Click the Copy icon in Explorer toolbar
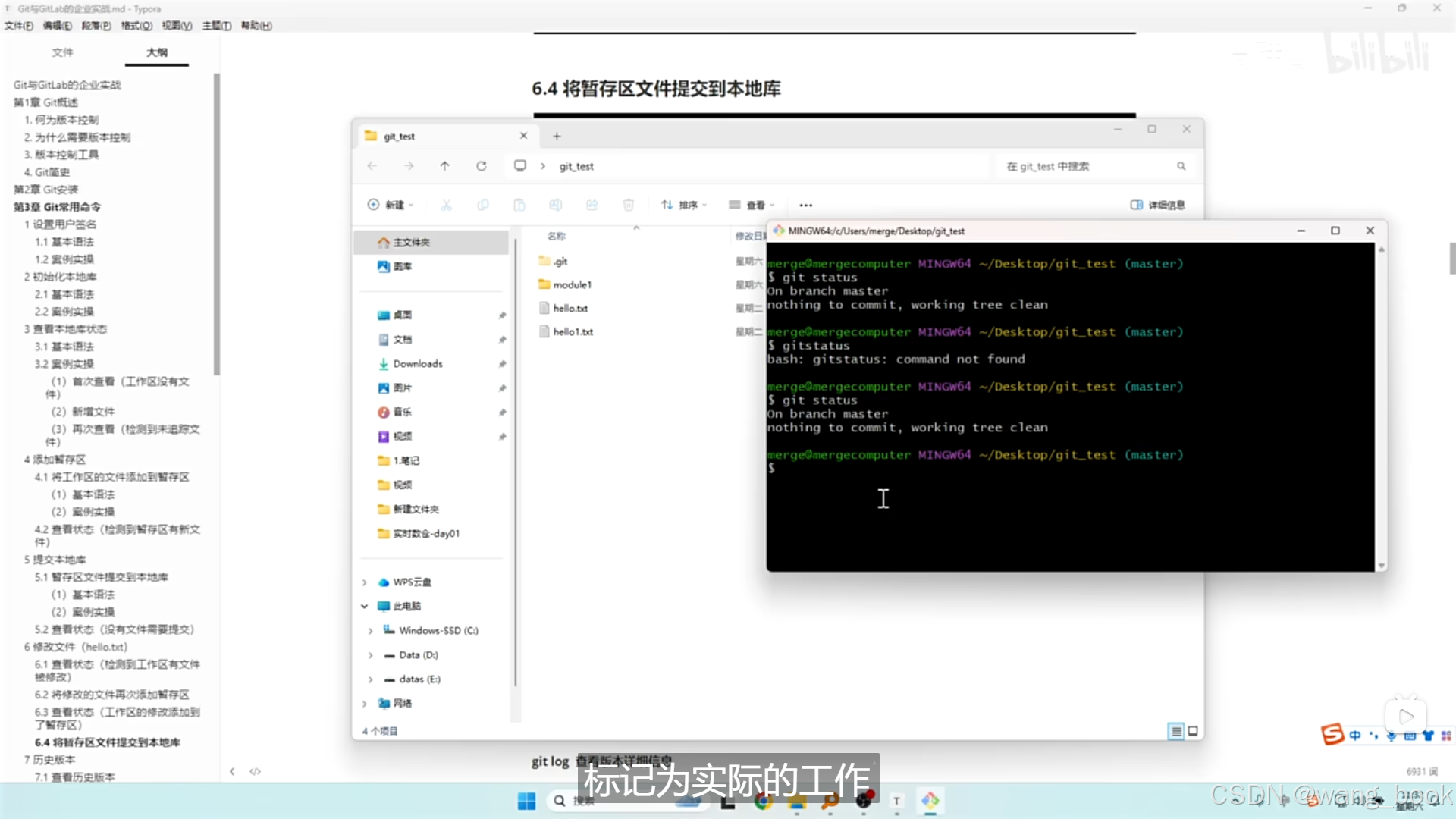 (483, 205)
